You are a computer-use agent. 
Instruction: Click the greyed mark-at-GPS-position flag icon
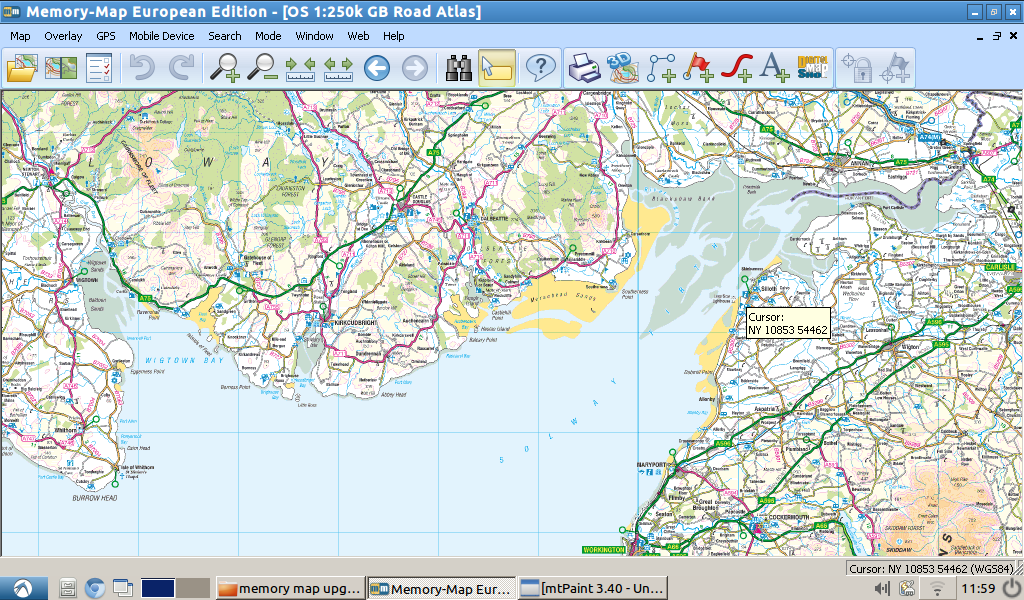coord(895,68)
